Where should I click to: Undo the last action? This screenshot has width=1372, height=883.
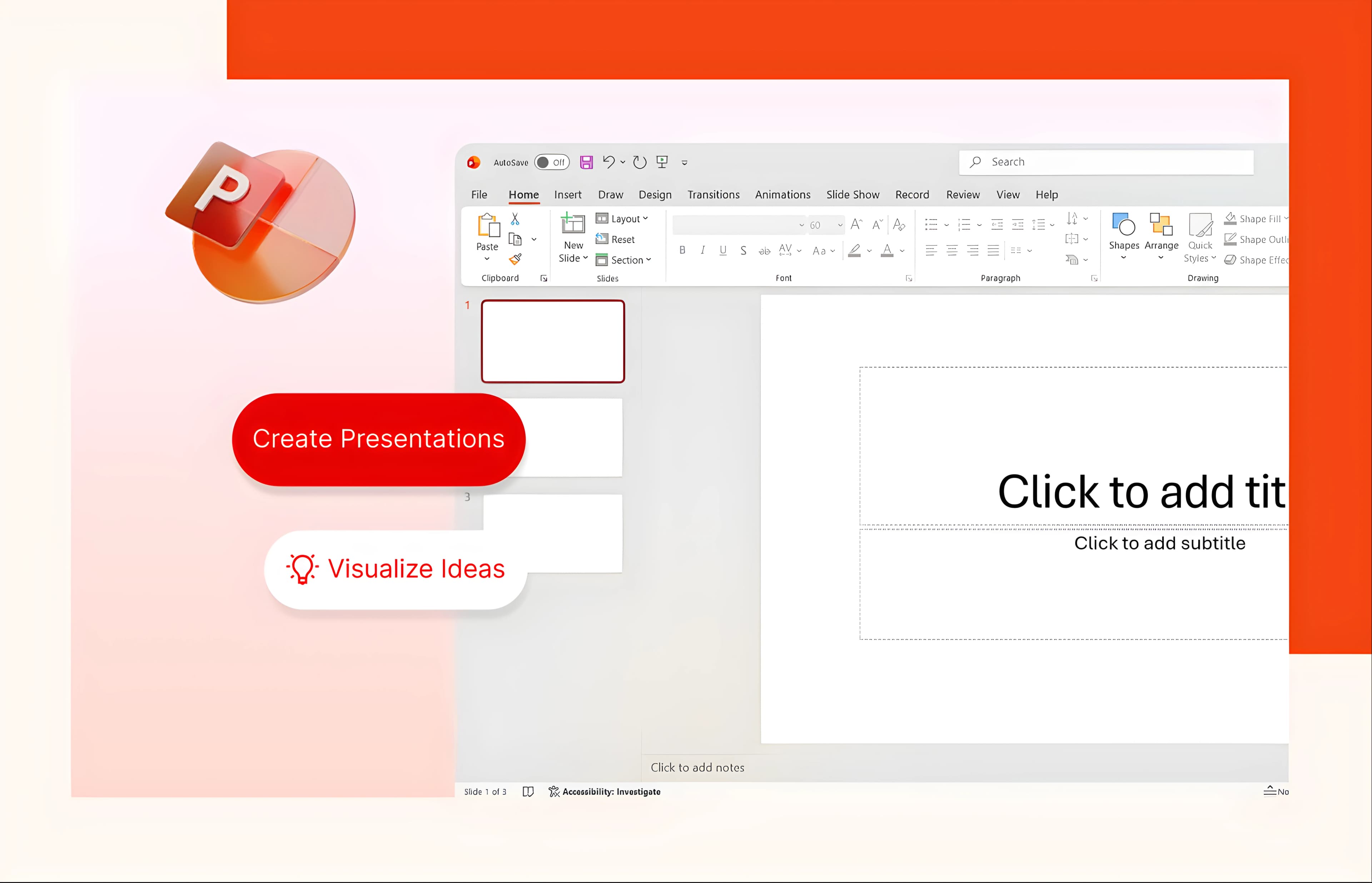(x=608, y=162)
